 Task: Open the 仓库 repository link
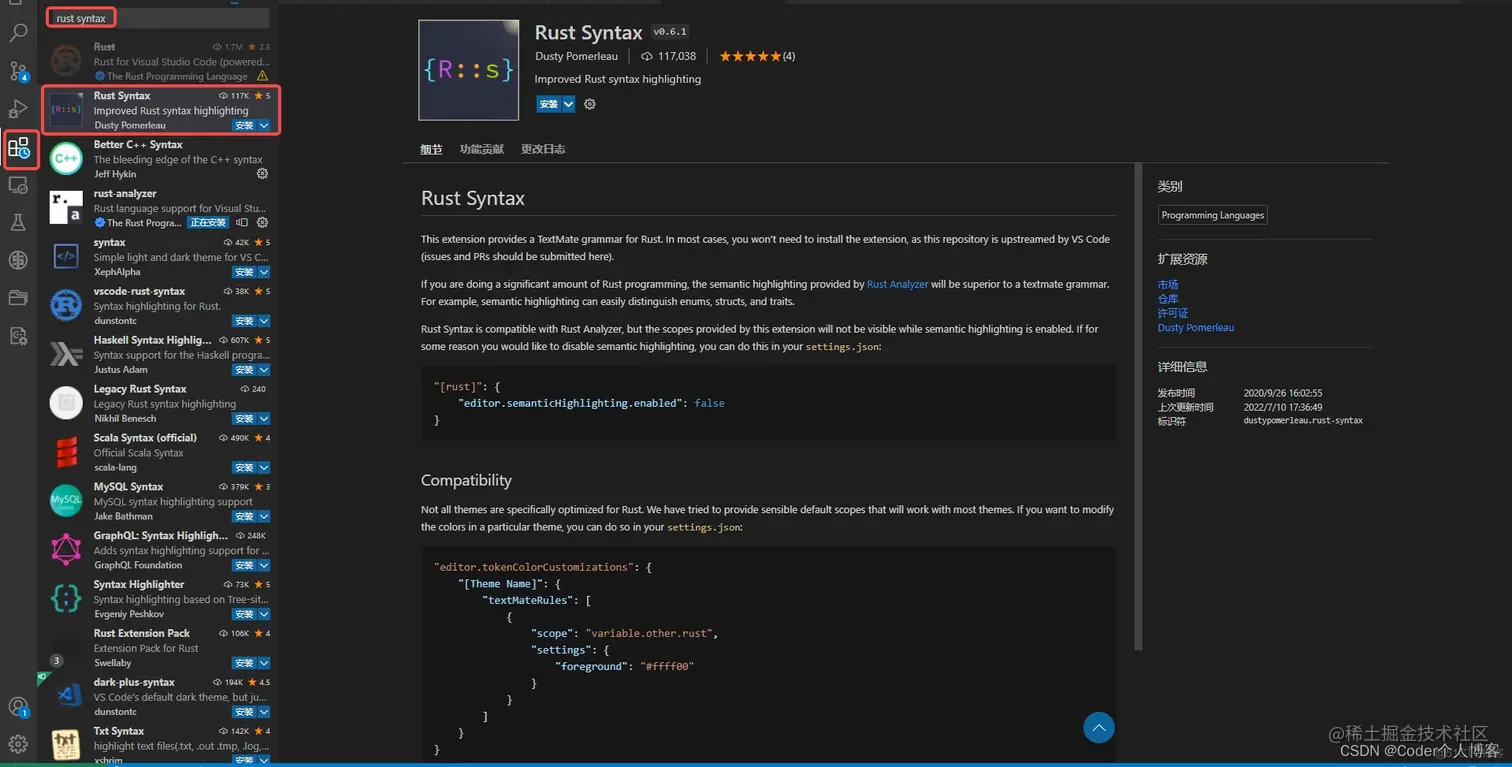coord(1168,299)
